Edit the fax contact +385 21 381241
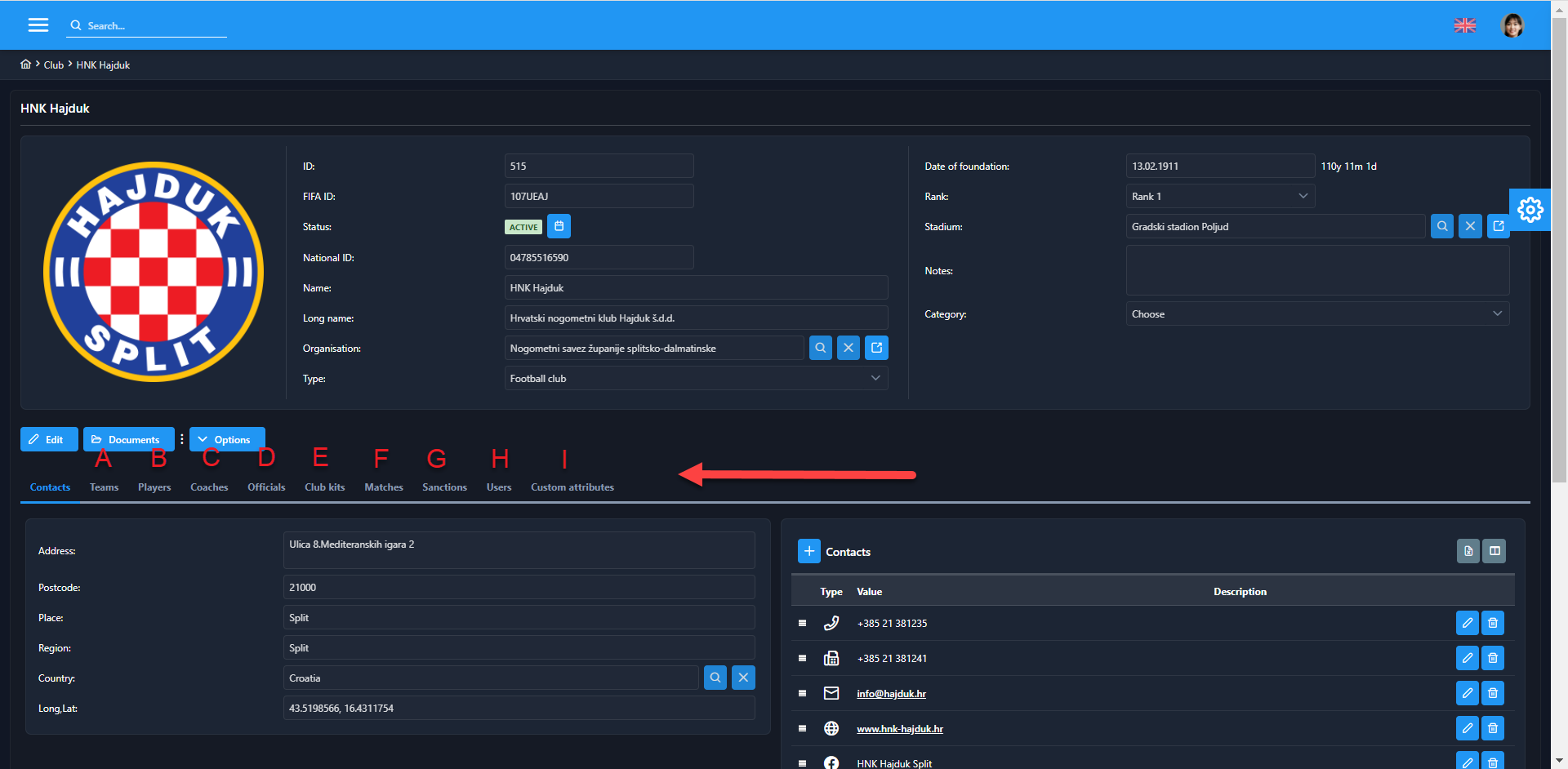Screen dimensions: 1568x769 (x=1467, y=658)
